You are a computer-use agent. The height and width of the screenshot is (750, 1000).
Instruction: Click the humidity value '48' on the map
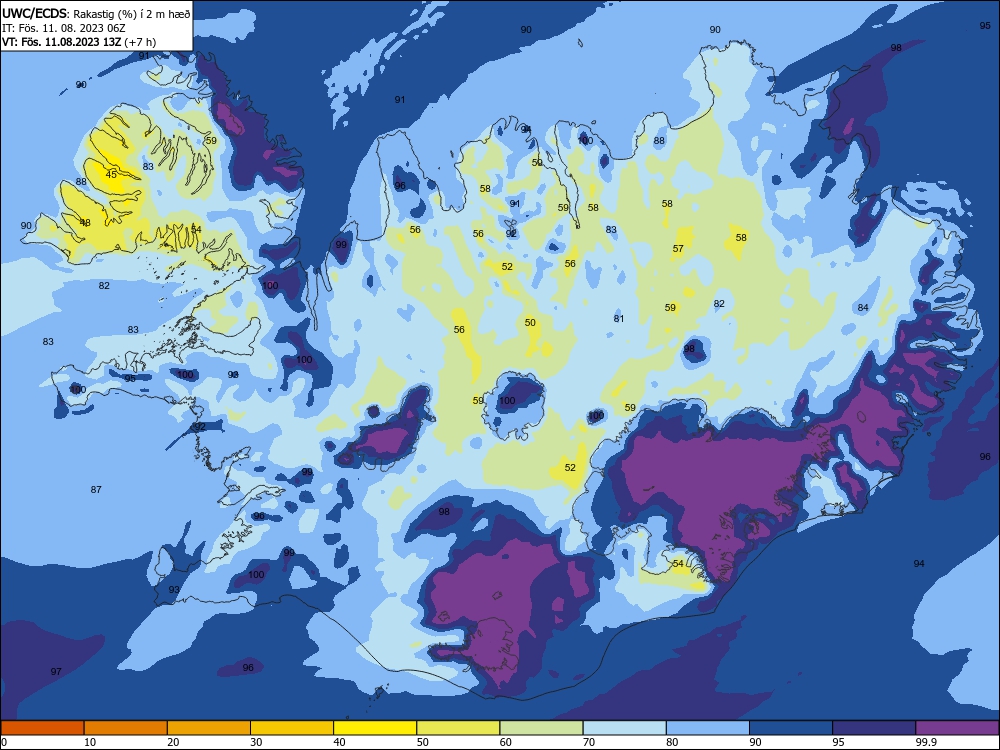(x=85, y=223)
